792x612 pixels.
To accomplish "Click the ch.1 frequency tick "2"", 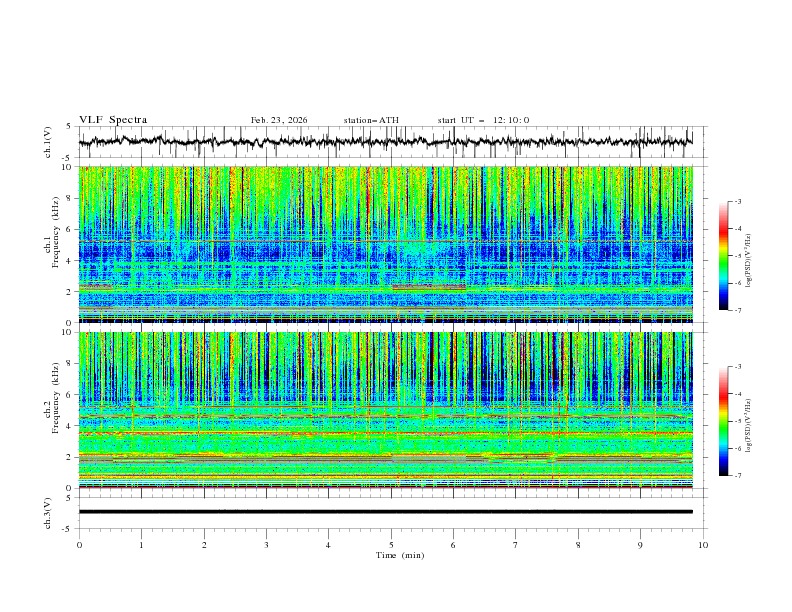I will tap(69, 292).
